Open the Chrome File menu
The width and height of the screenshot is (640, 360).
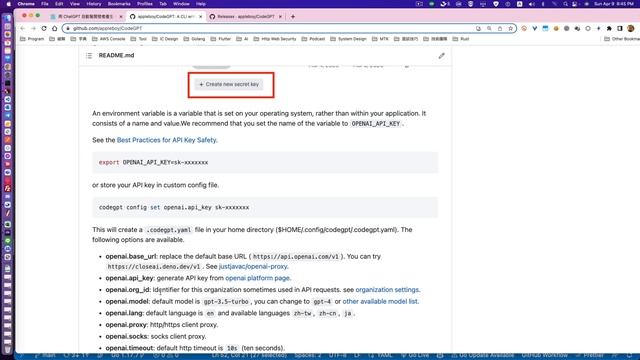pos(45,4)
